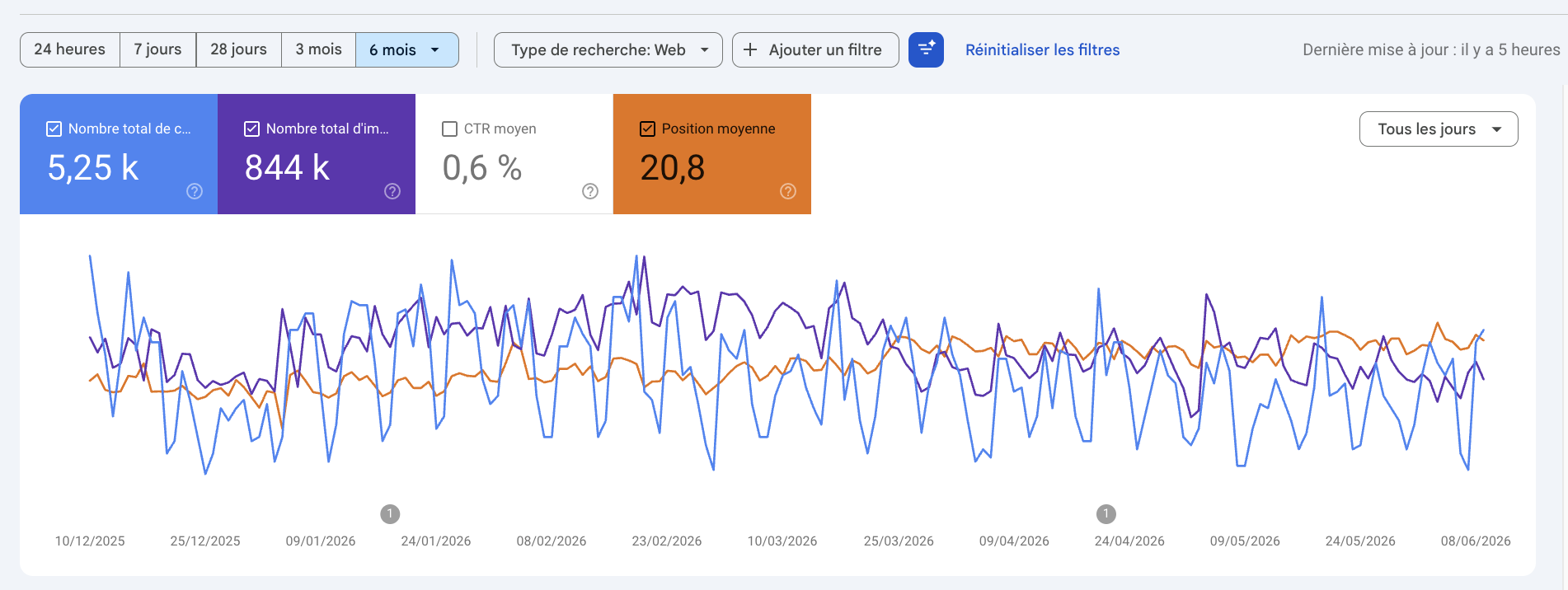Click annotation marker near 24/04/2026
1568x590 pixels.
click(1106, 514)
